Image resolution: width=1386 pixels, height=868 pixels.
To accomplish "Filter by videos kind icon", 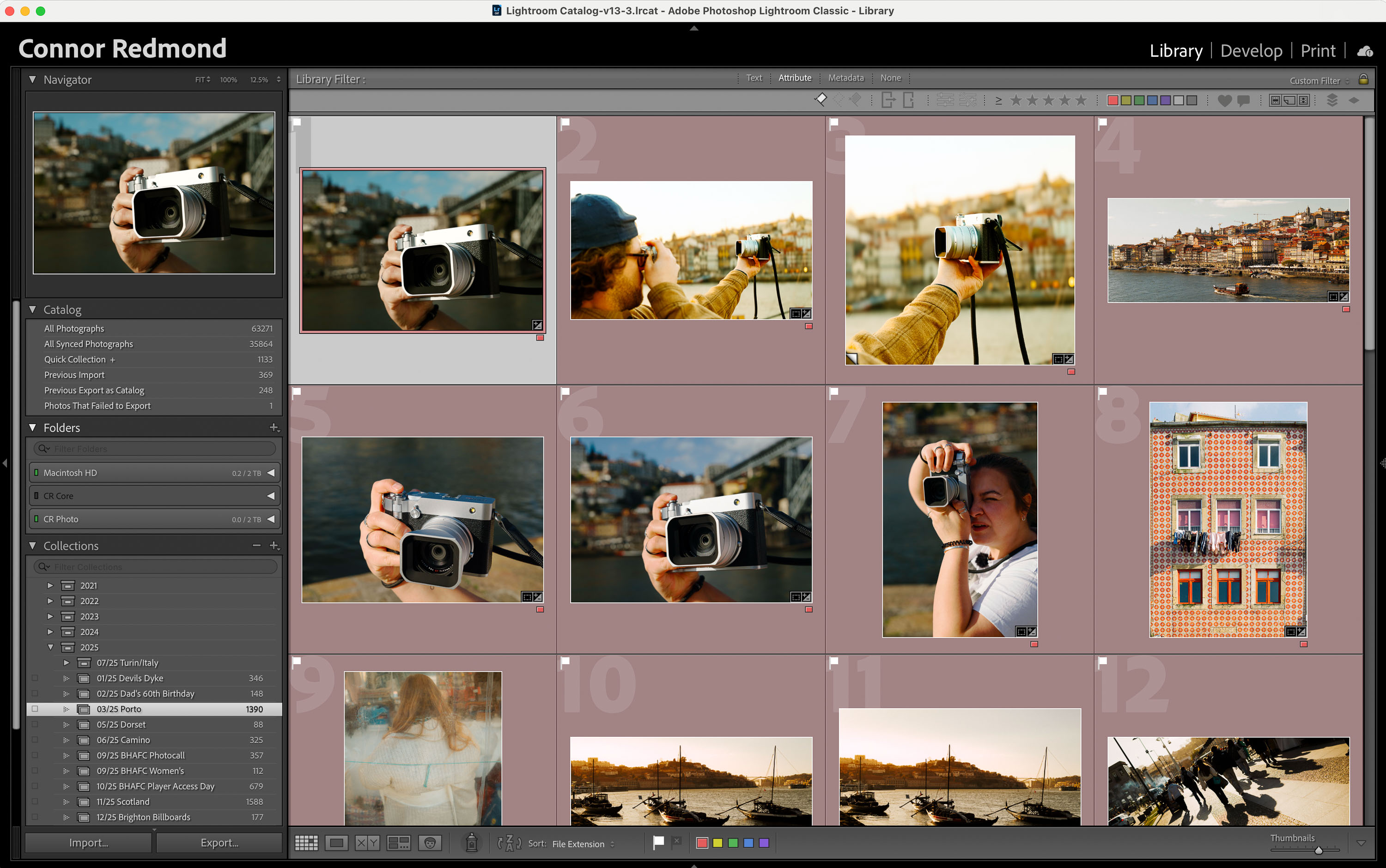I will tap(1303, 100).
